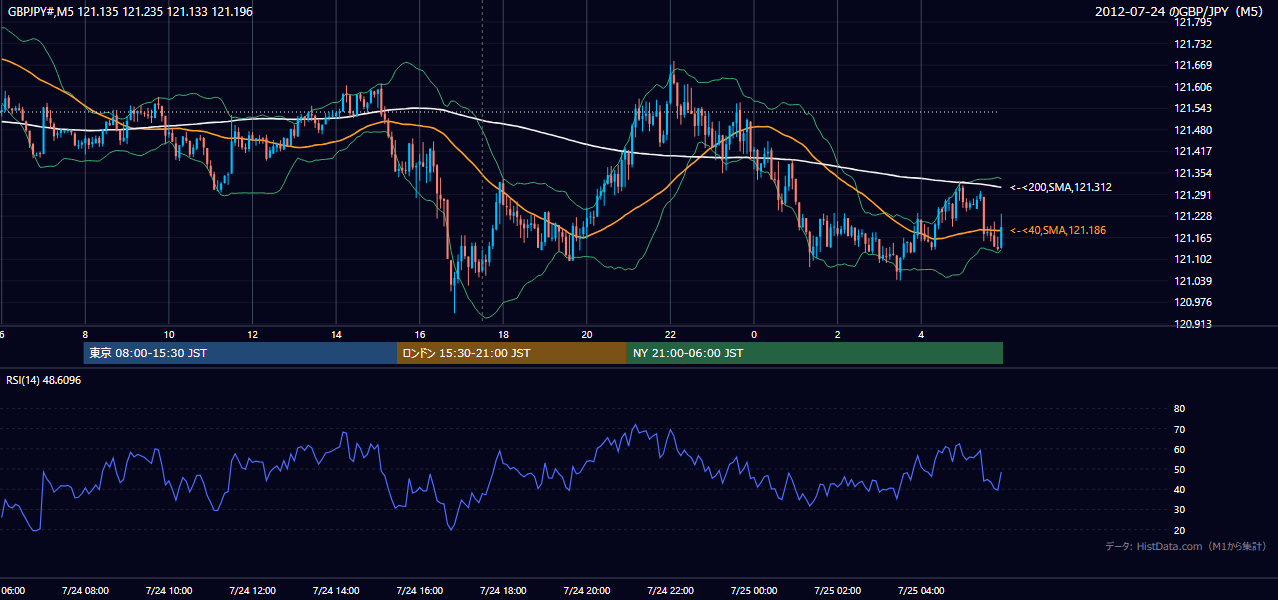Click price axis value 121.102
The height and width of the screenshot is (600, 1278).
pyautogui.click(x=1192, y=260)
